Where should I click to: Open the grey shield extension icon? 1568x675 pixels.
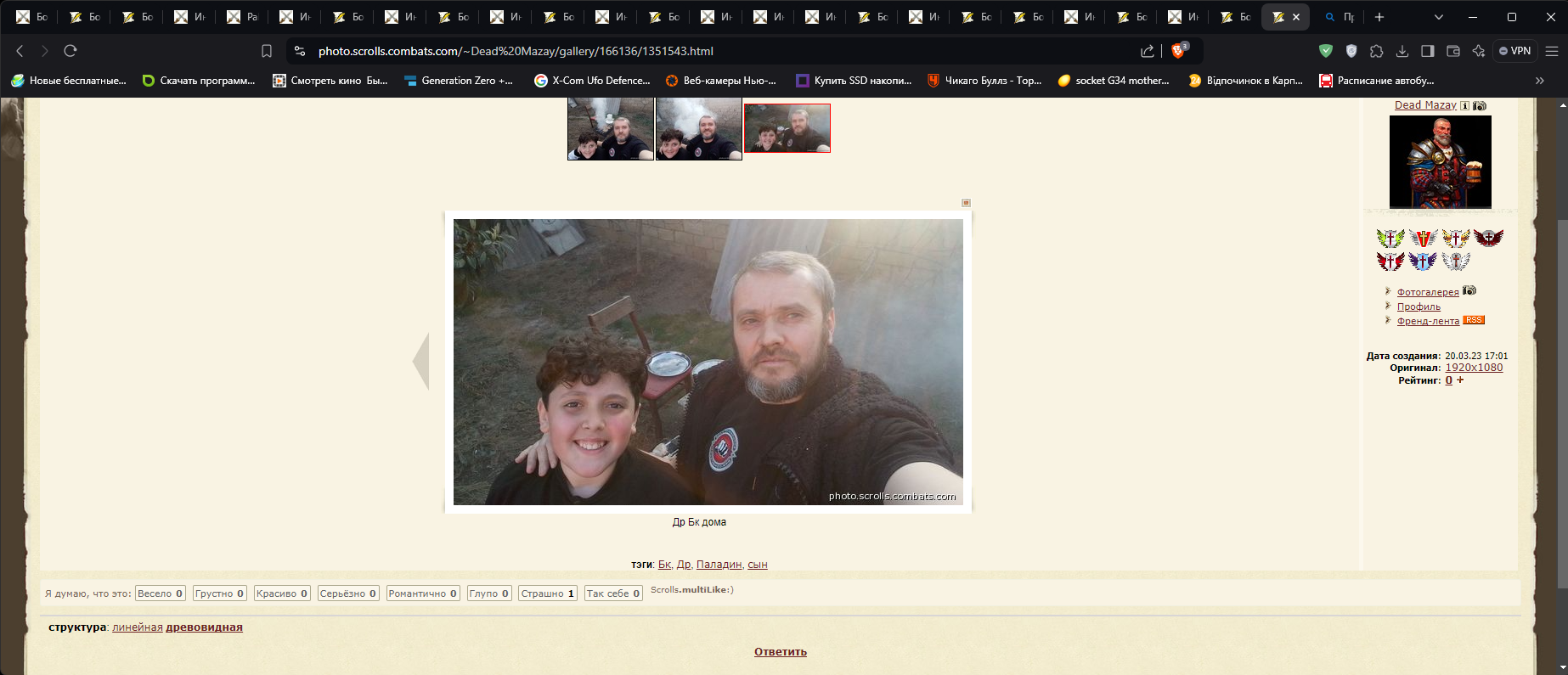tap(1351, 51)
